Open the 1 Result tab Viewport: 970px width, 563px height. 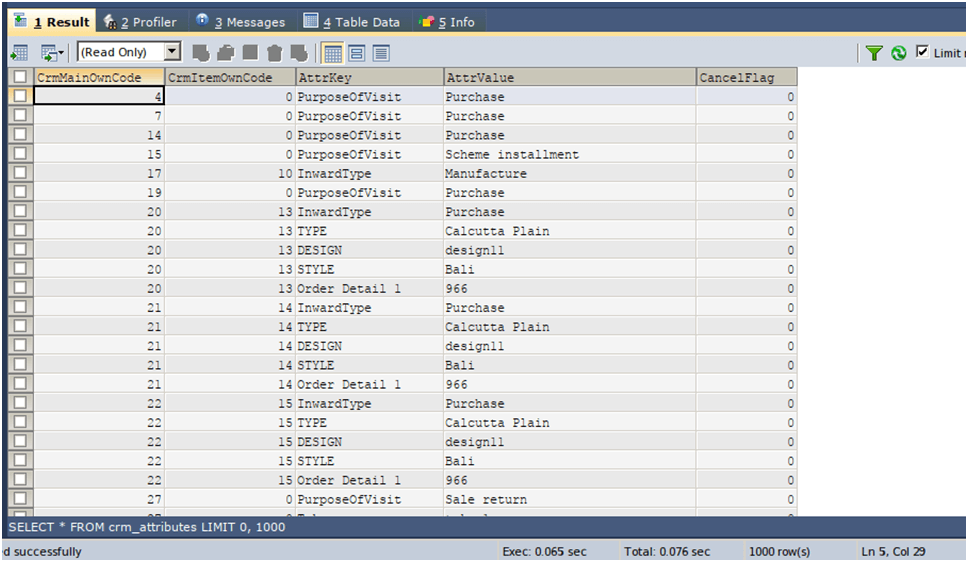coord(53,22)
